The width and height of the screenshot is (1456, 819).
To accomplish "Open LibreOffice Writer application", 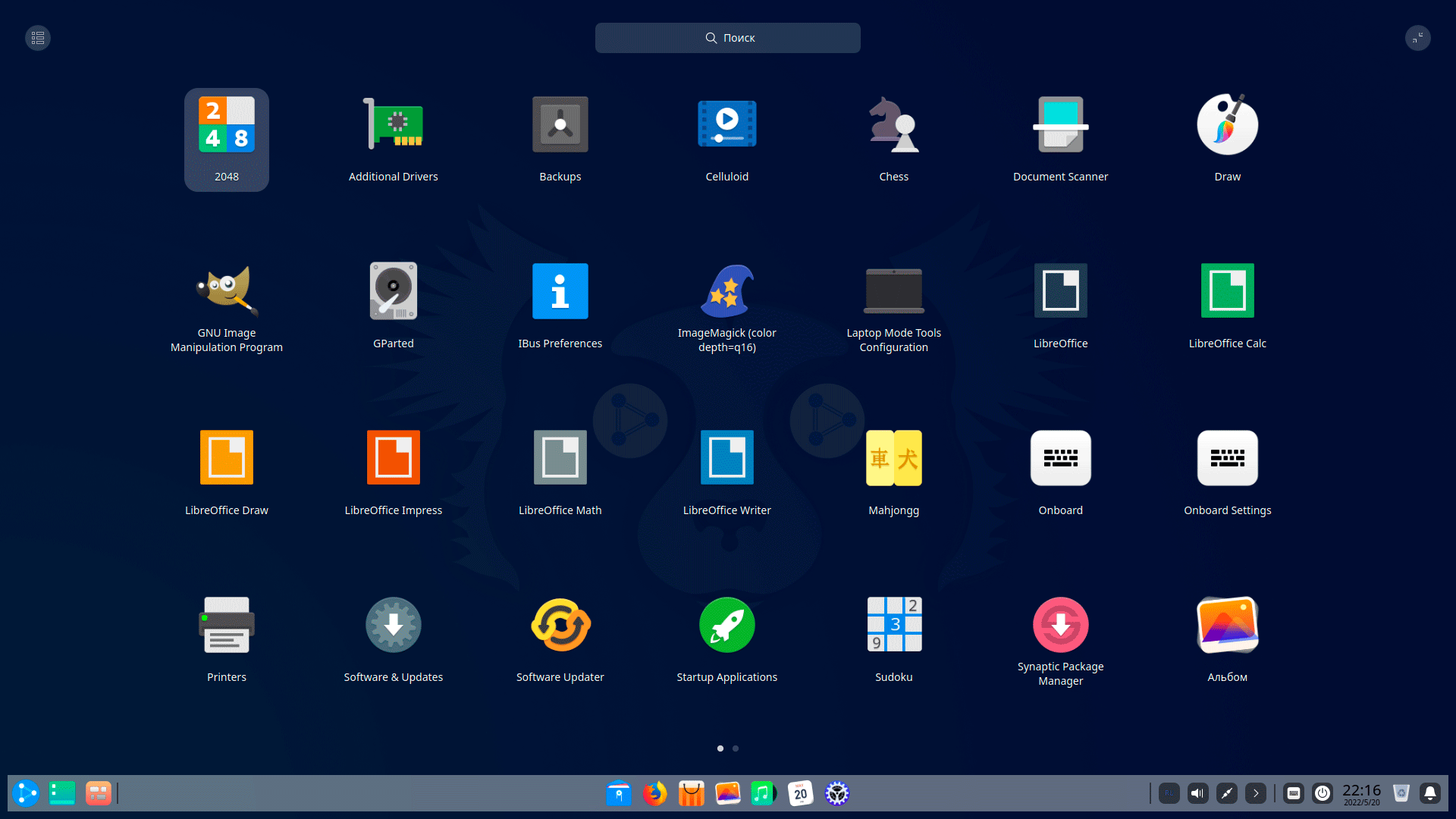I will click(726, 458).
